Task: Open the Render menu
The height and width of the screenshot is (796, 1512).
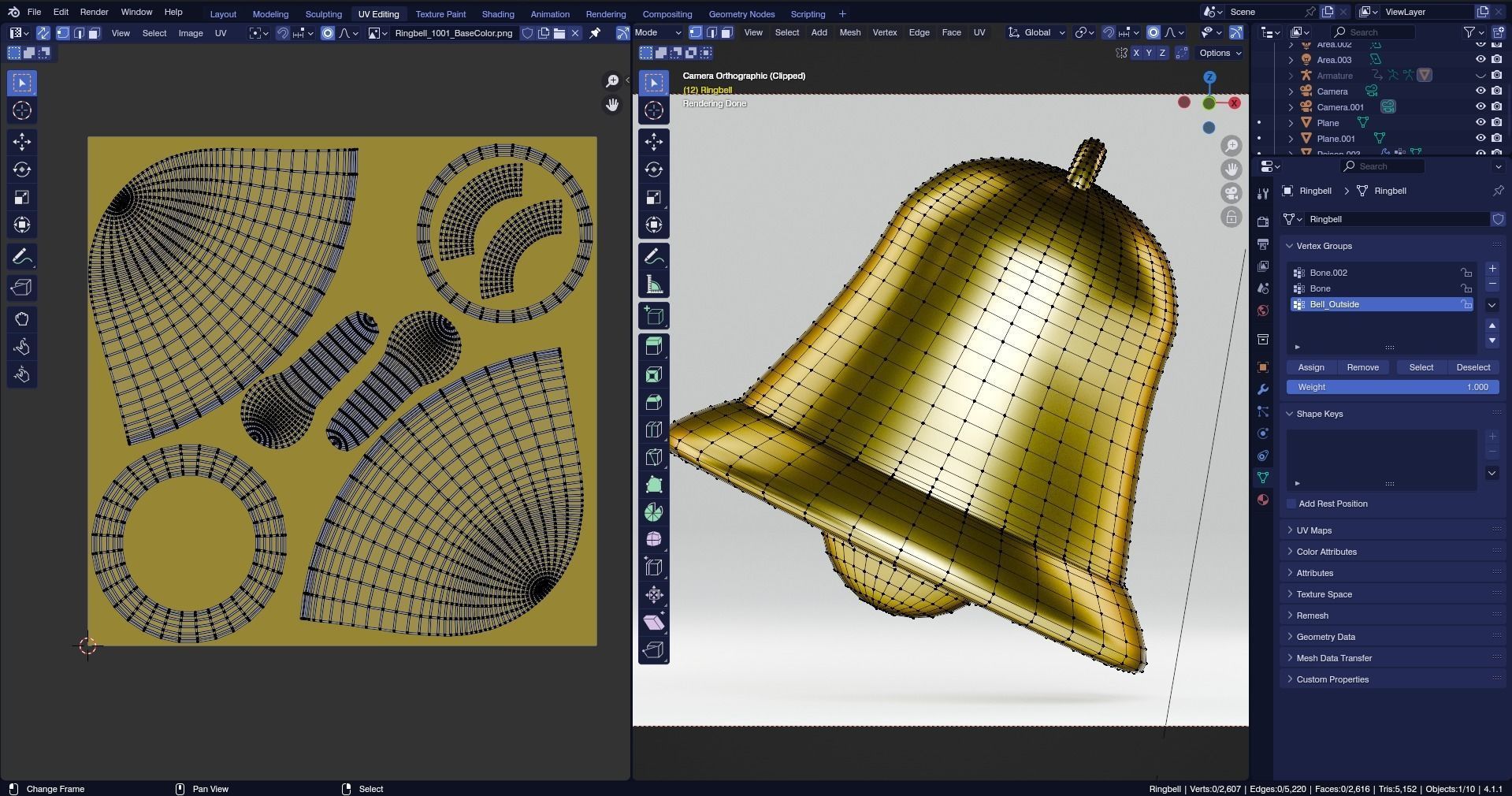Action: coord(94,12)
